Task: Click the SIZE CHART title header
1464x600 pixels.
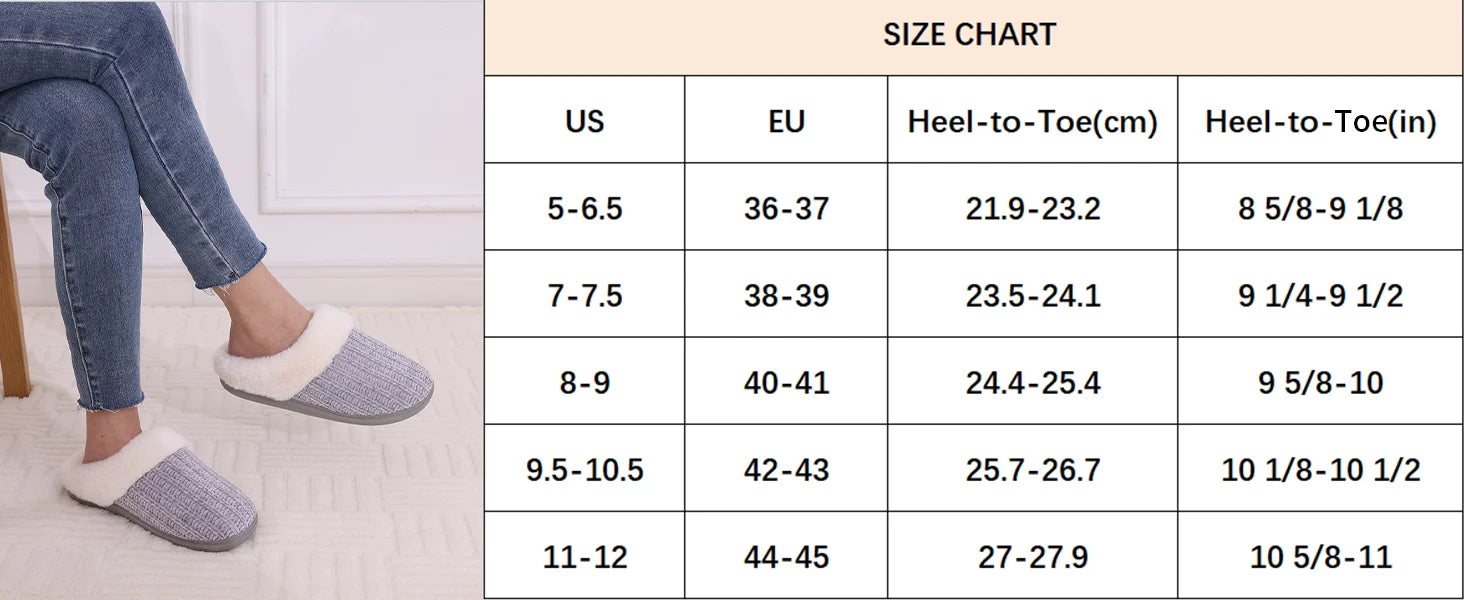Action: click(x=970, y=36)
